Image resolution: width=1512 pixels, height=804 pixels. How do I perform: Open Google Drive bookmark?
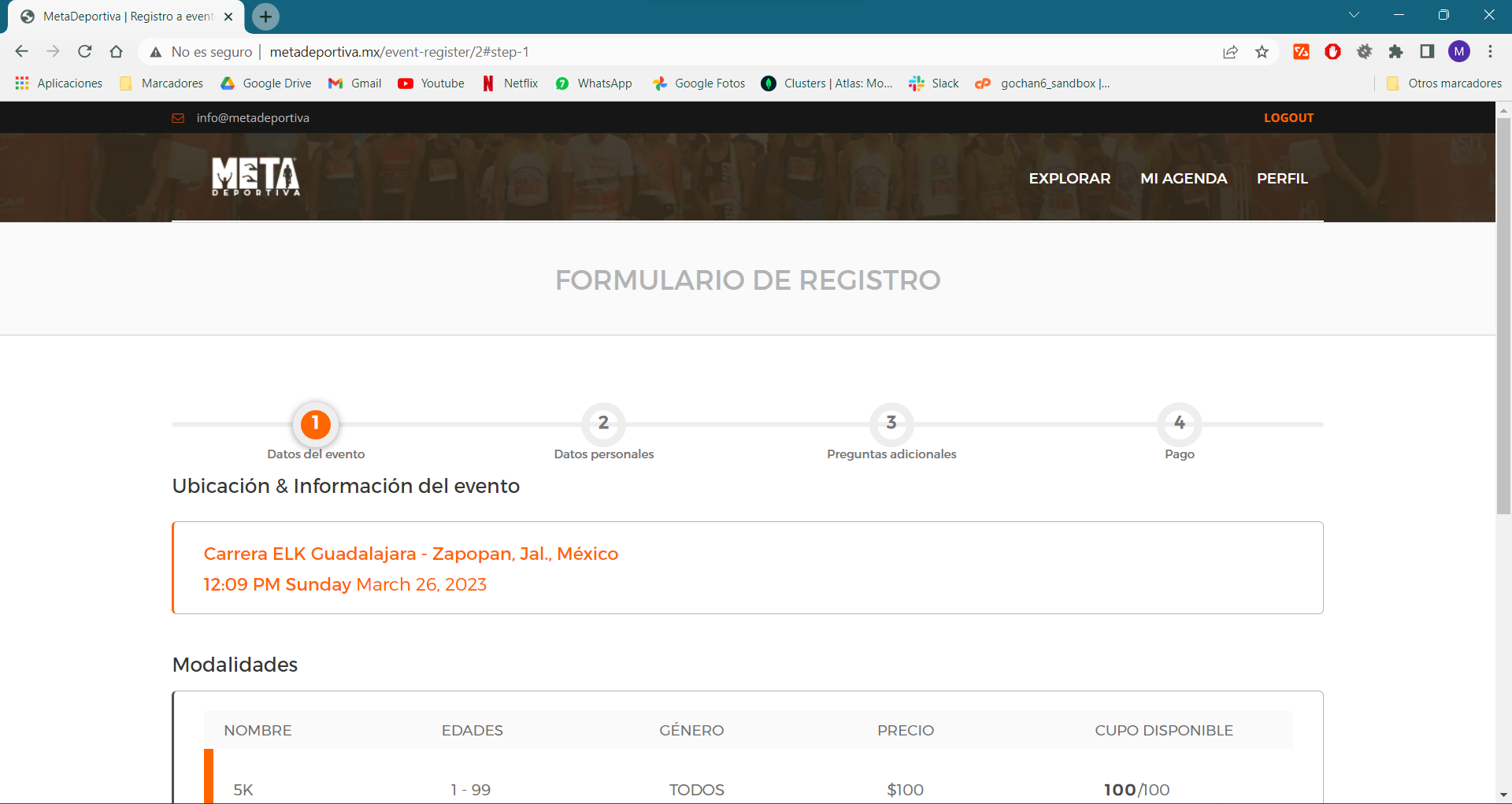coord(266,83)
